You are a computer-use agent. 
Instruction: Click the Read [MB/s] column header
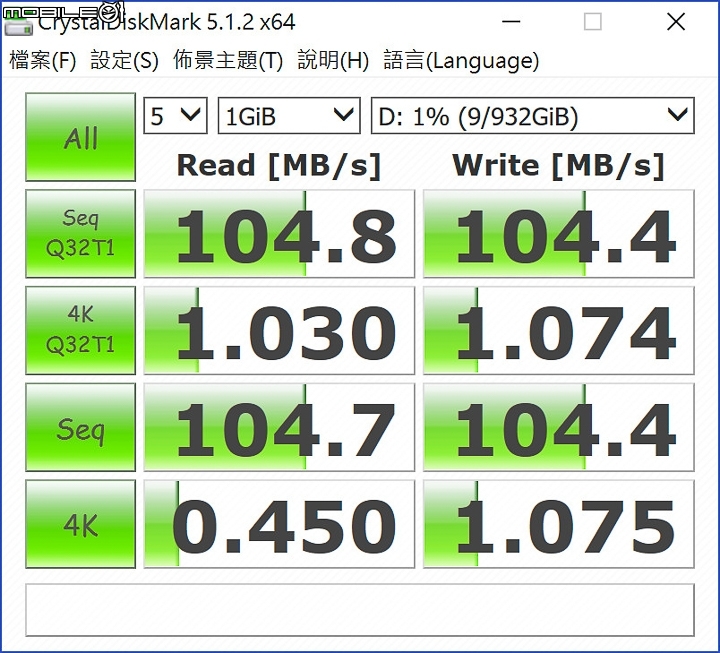tap(279, 165)
